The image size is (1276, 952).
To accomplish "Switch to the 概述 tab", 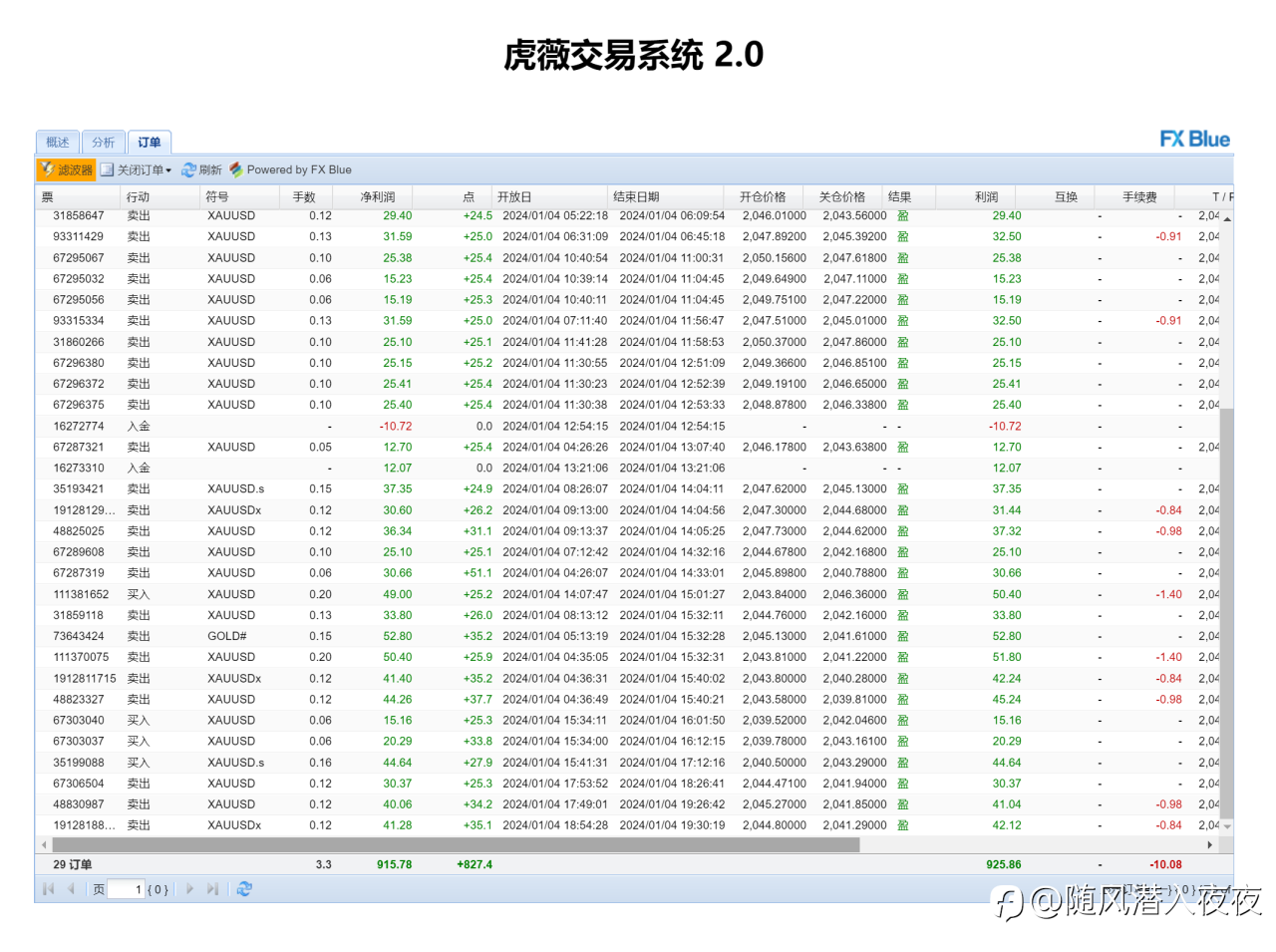I will pyautogui.click(x=58, y=143).
